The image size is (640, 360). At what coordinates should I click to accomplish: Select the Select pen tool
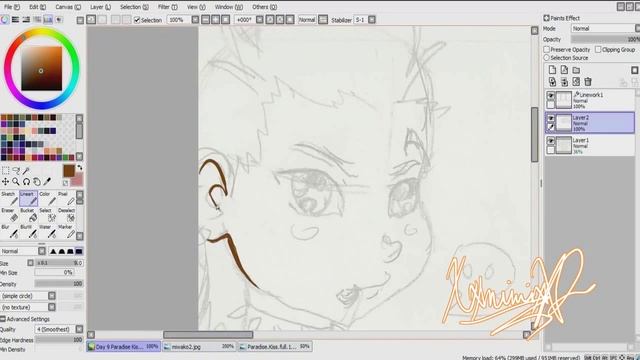(47, 215)
